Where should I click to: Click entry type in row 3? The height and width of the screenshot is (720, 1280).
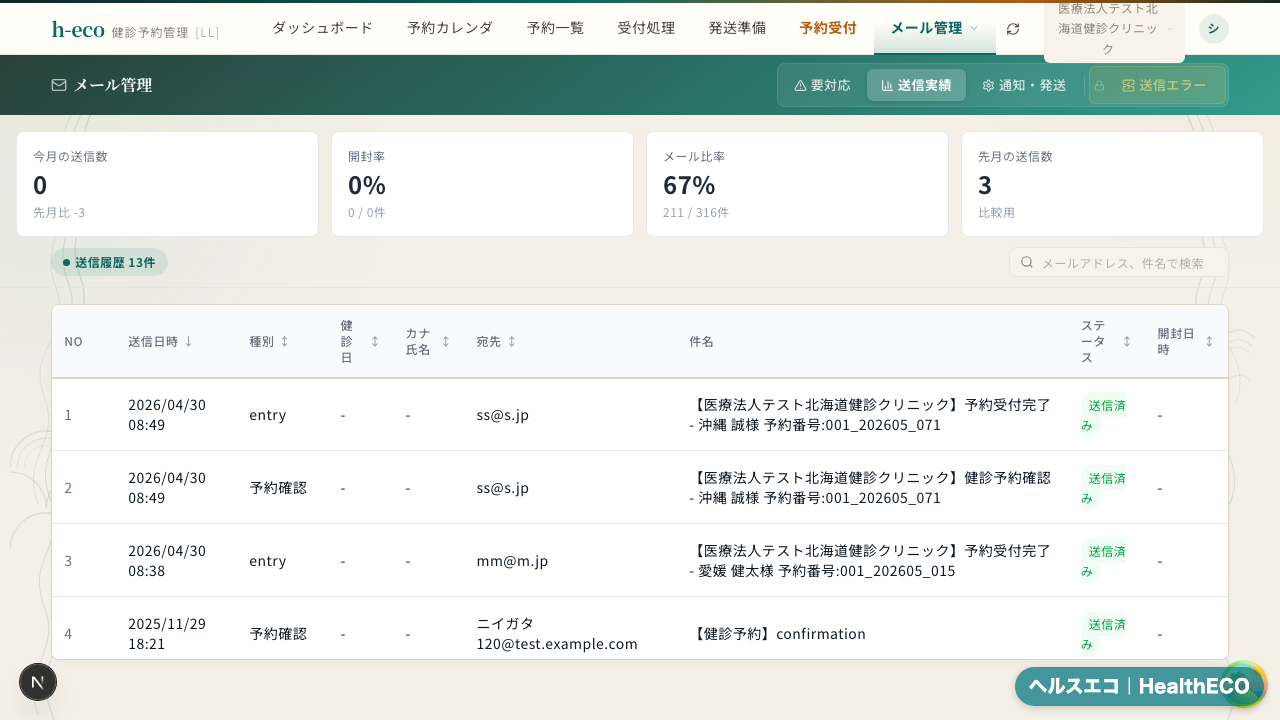pyautogui.click(x=268, y=560)
